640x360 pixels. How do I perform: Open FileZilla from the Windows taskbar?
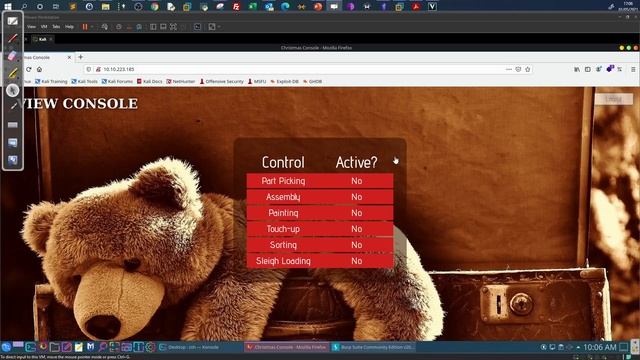(236, 7)
